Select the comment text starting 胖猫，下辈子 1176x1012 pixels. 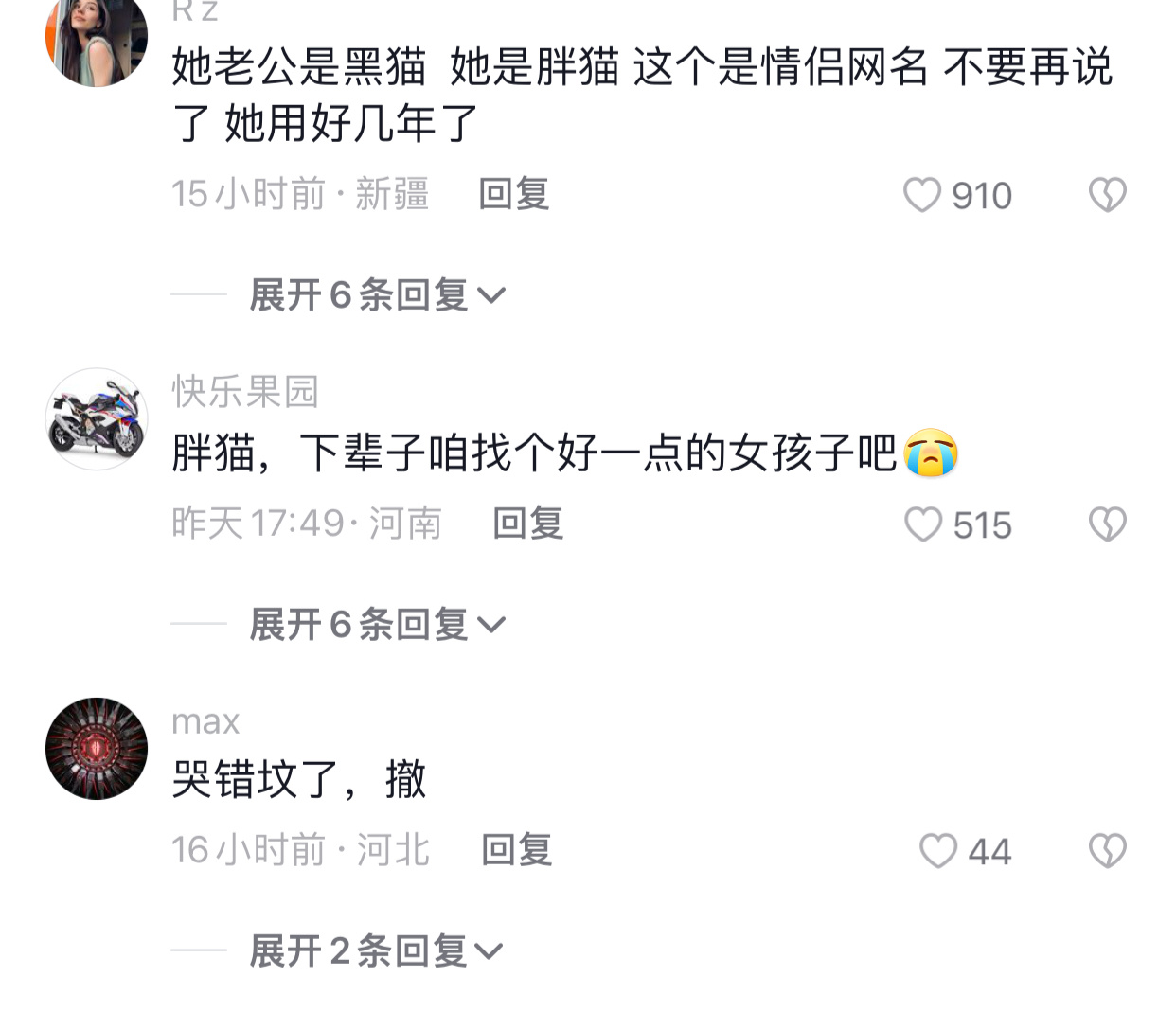(565, 453)
